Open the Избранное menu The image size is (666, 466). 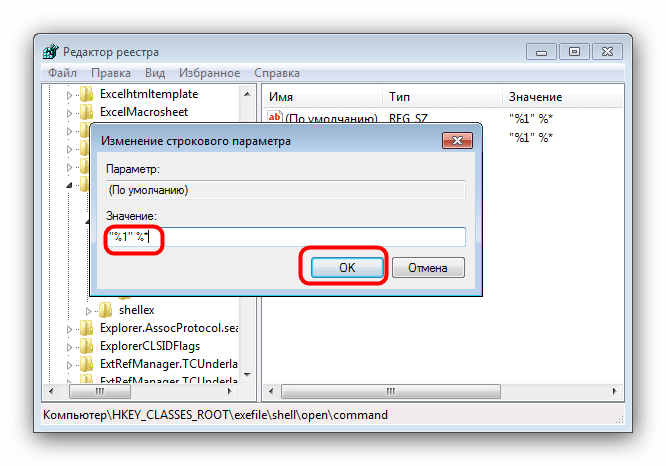tap(209, 73)
